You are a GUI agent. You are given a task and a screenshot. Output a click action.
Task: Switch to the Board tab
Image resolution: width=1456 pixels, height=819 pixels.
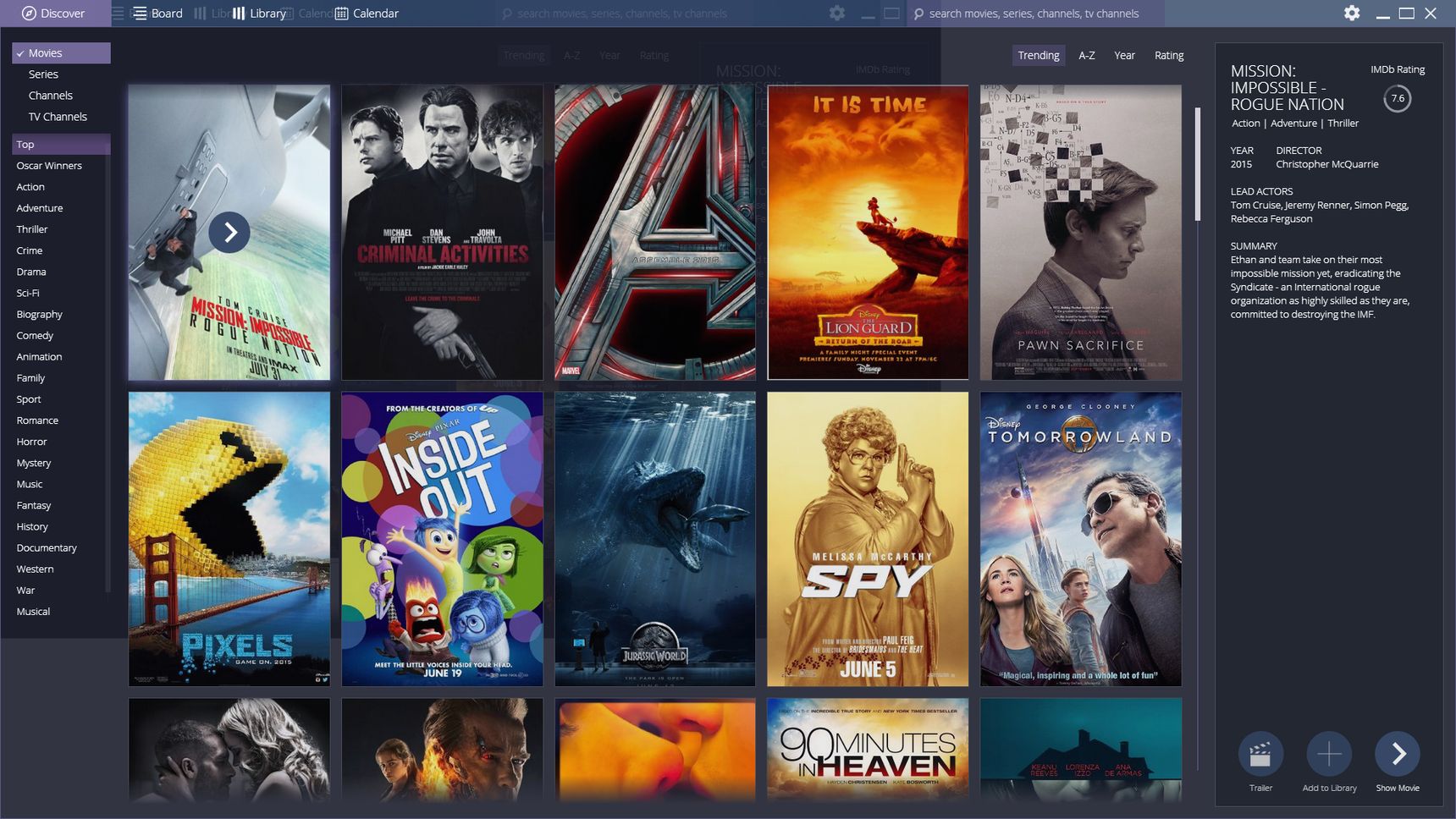point(157,14)
